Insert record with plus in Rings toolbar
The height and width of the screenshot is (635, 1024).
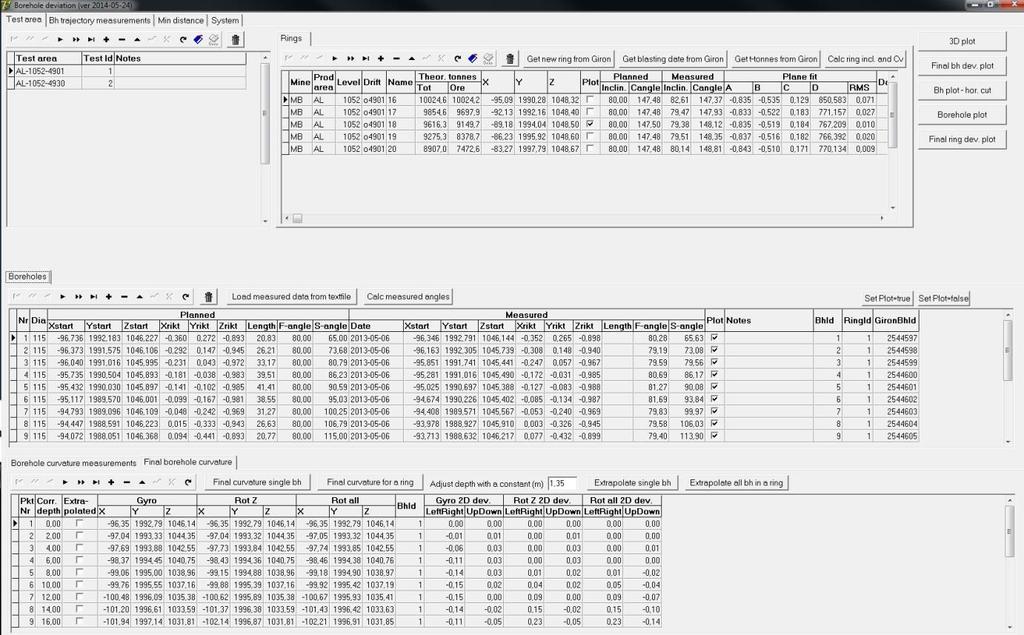tap(381, 59)
